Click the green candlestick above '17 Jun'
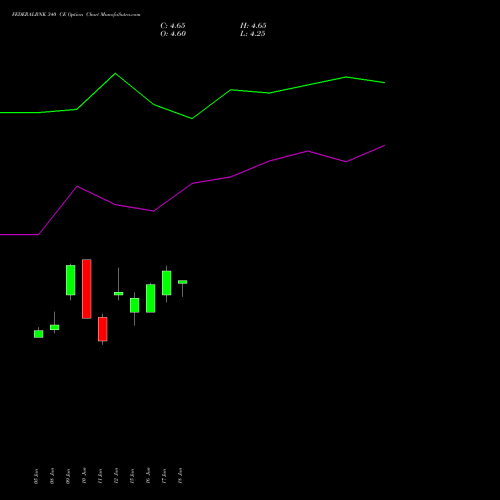The height and width of the screenshot is (500, 500). coord(167,283)
